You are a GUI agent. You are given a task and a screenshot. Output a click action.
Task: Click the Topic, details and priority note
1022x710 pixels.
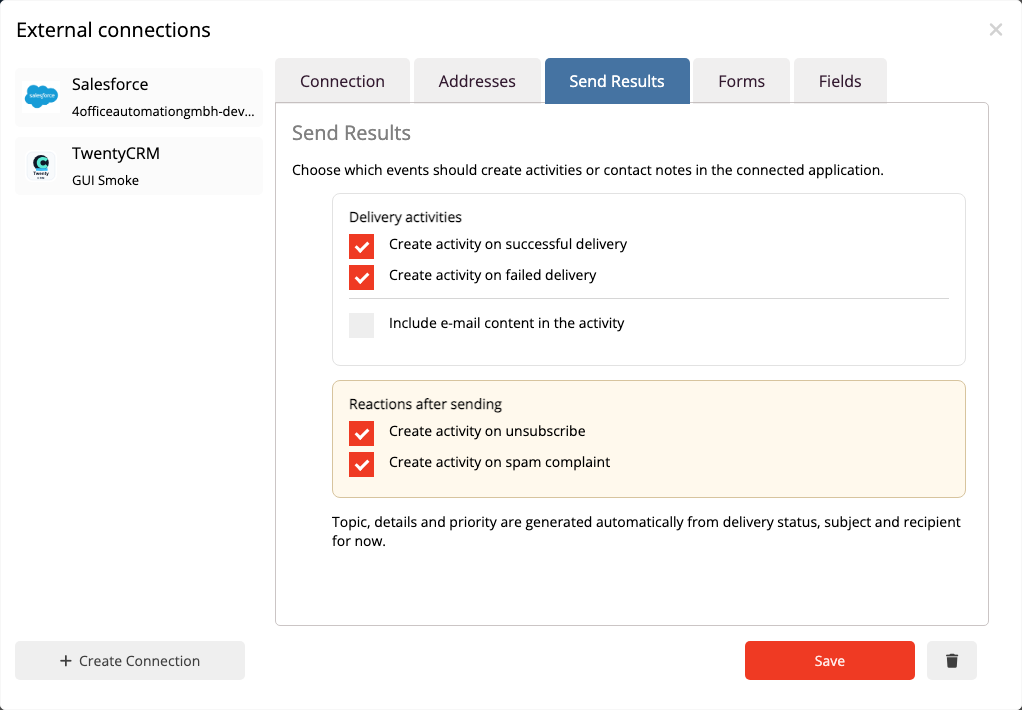(646, 531)
